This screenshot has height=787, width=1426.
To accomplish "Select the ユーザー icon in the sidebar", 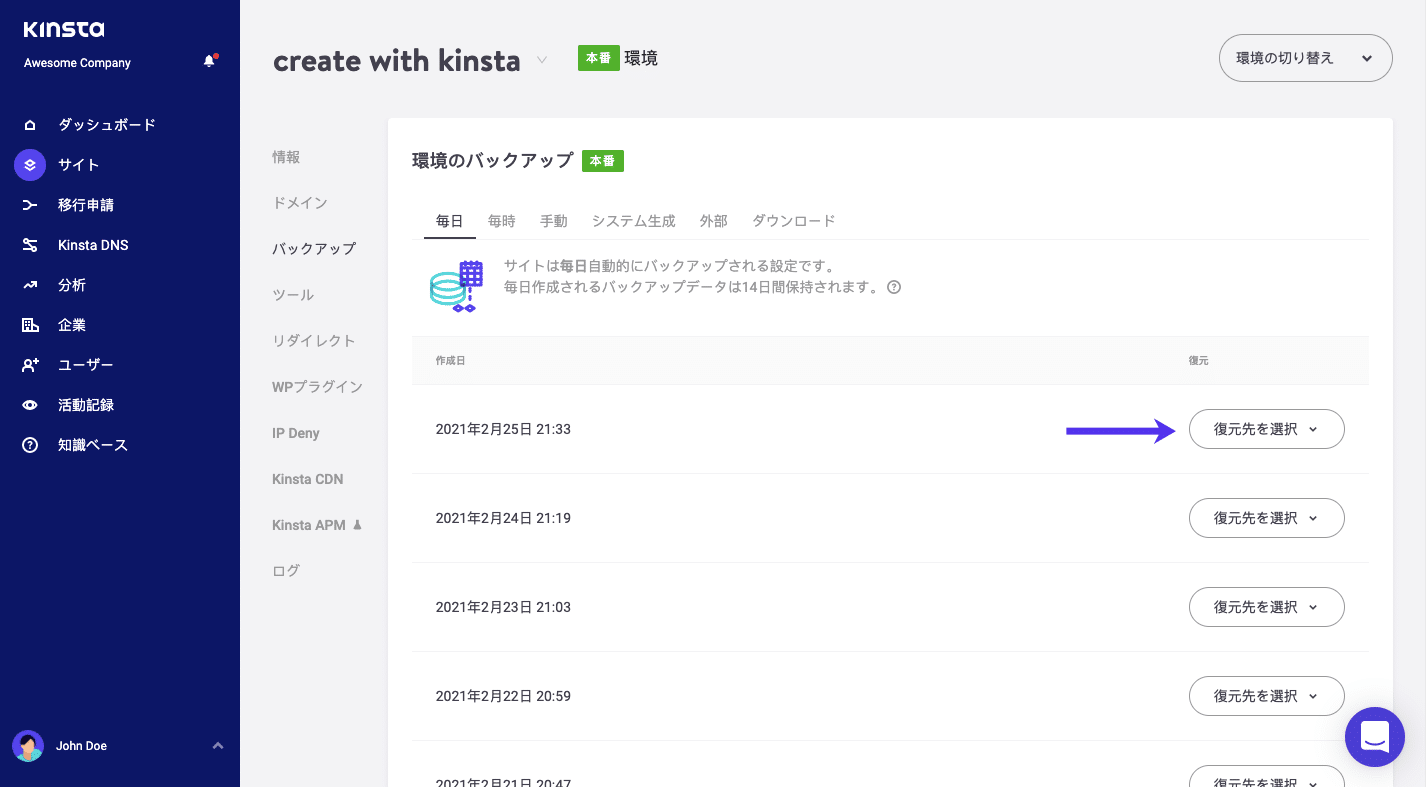I will pos(29,364).
